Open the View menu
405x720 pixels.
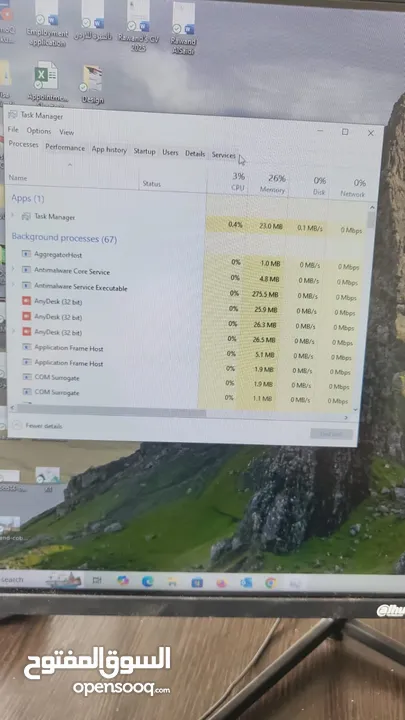point(67,132)
